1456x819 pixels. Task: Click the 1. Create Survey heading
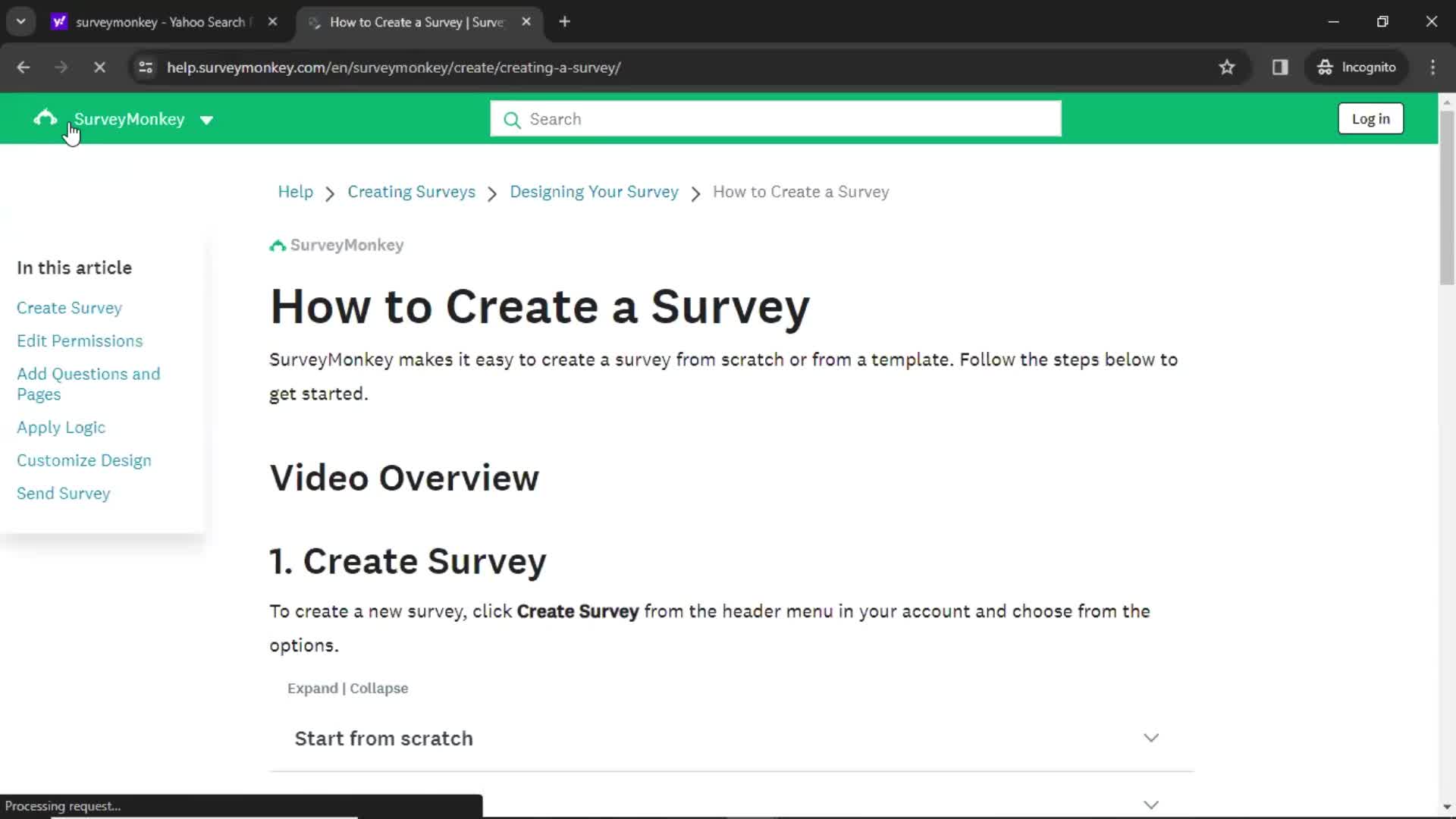click(x=408, y=562)
